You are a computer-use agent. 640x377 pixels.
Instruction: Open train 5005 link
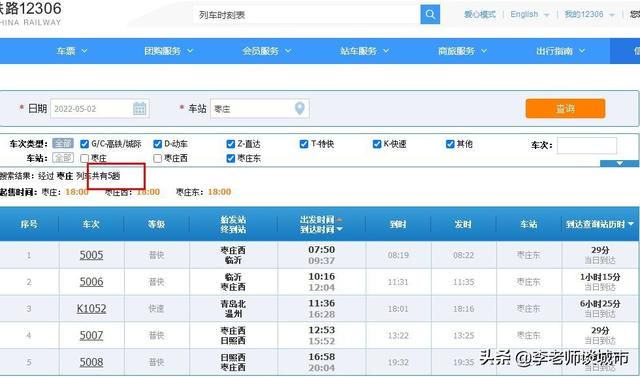tap(91, 255)
